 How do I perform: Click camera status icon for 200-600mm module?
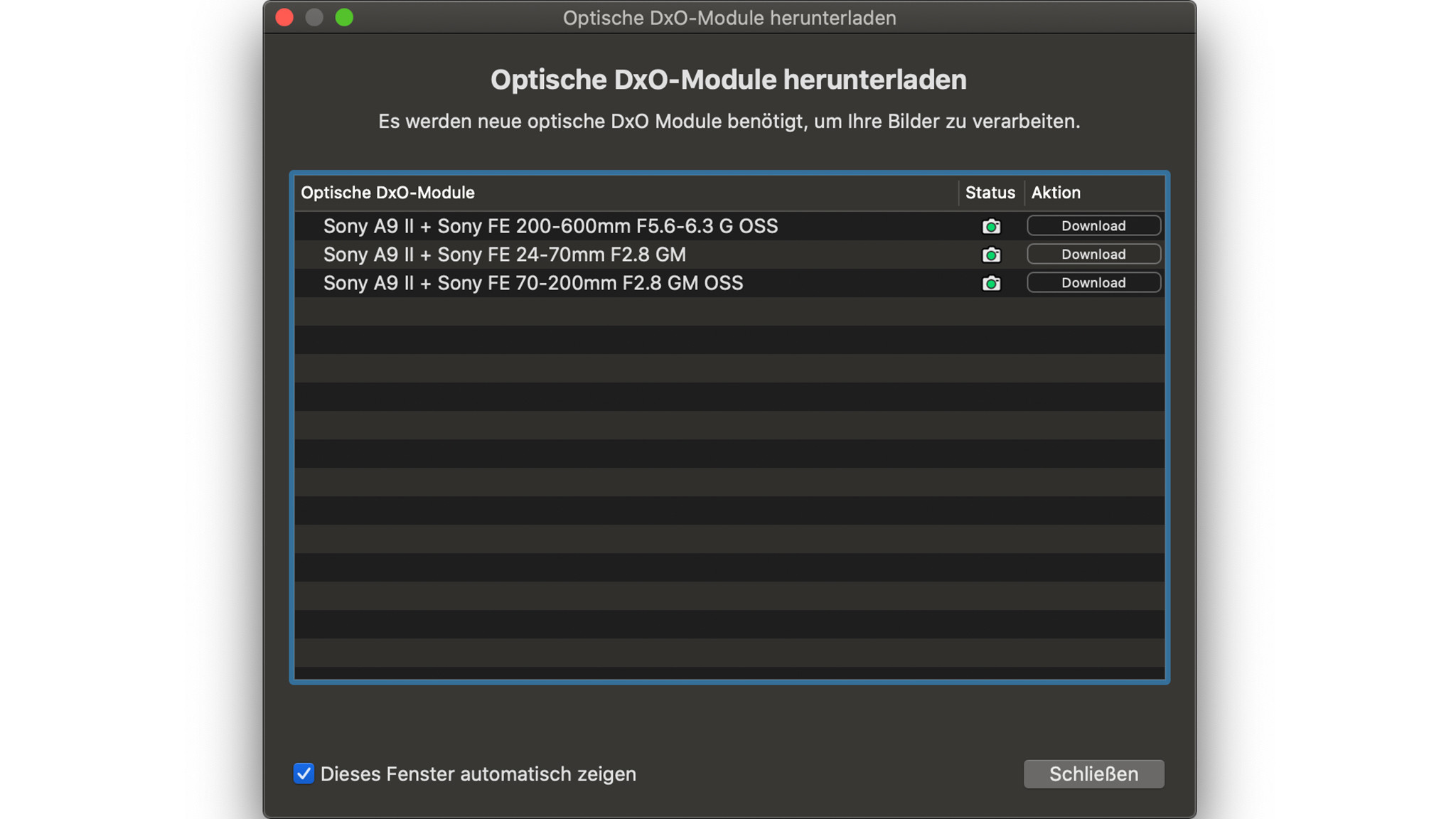[991, 226]
